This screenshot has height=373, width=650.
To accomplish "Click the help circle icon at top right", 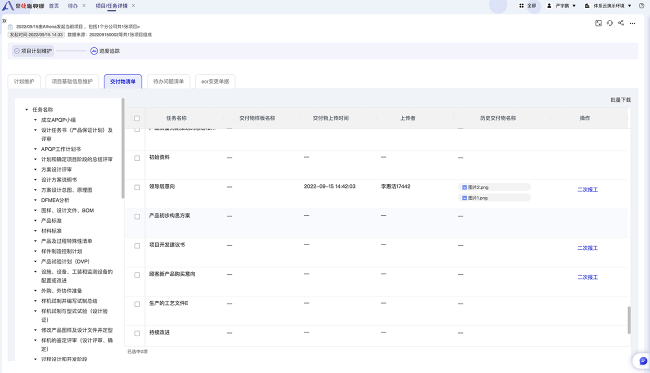I will 641,6.
